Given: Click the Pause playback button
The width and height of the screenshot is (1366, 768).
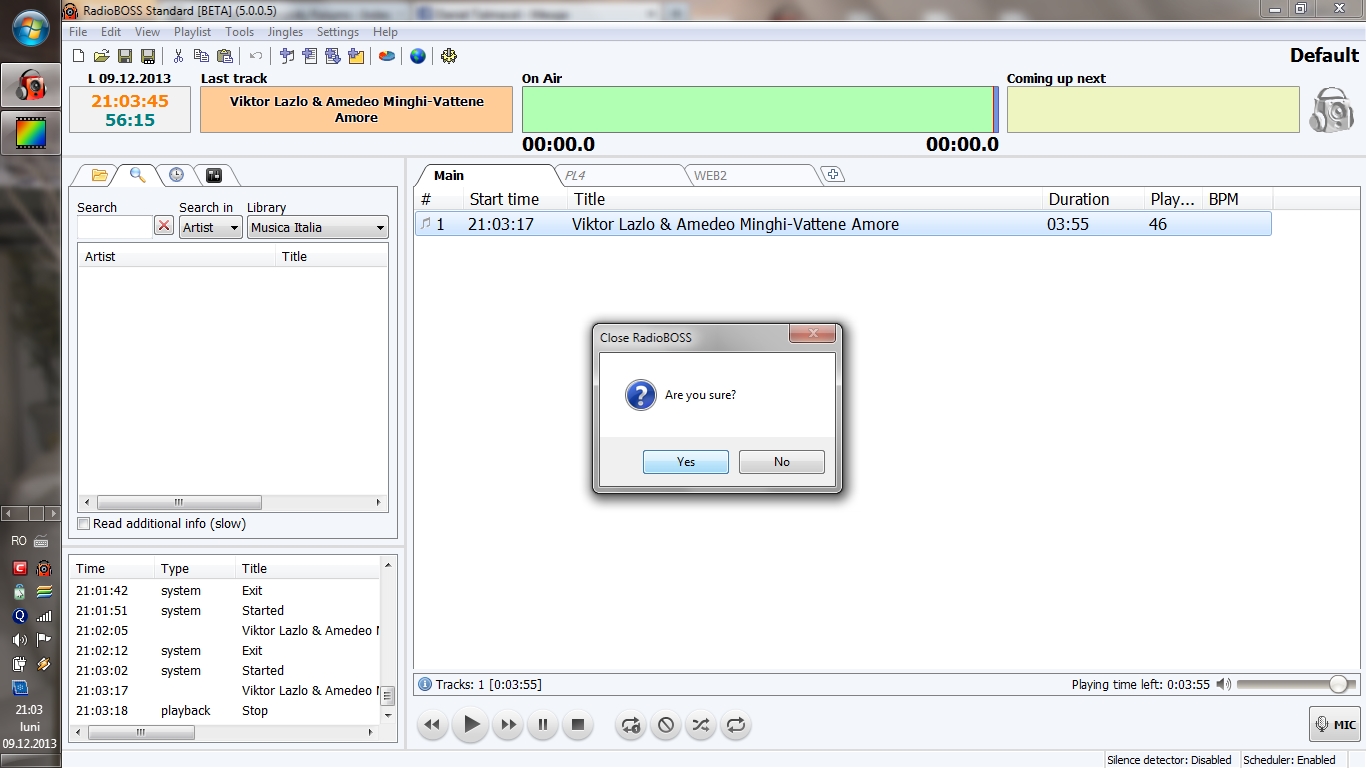Looking at the screenshot, I should 542,725.
